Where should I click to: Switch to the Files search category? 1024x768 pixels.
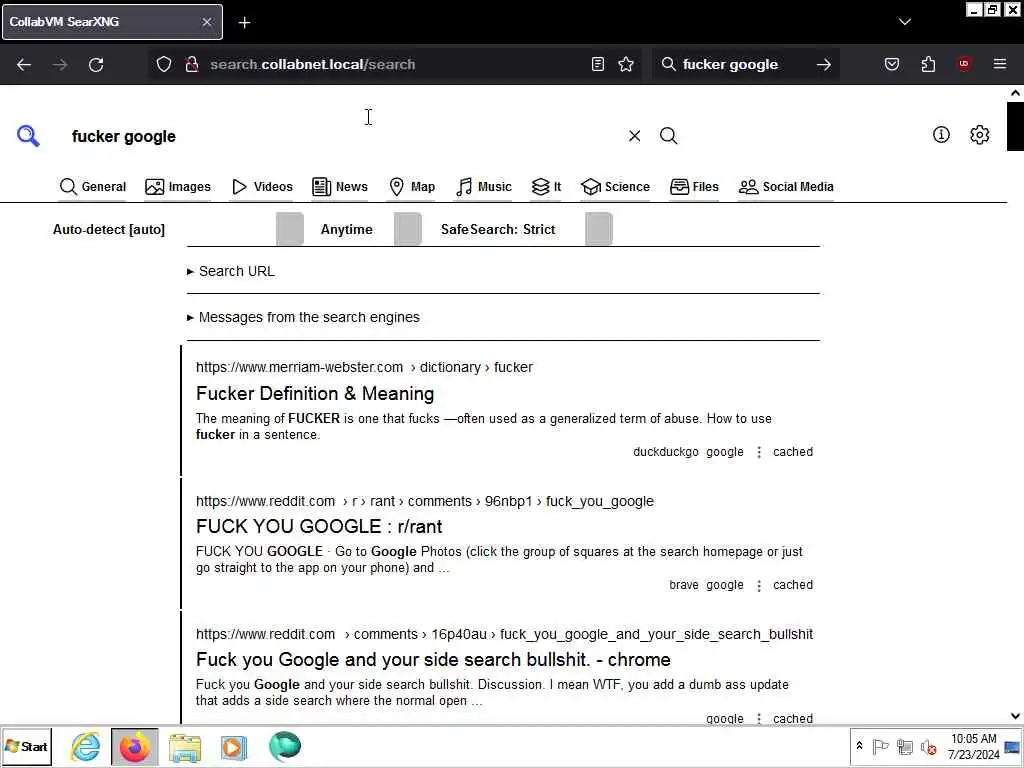694,187
